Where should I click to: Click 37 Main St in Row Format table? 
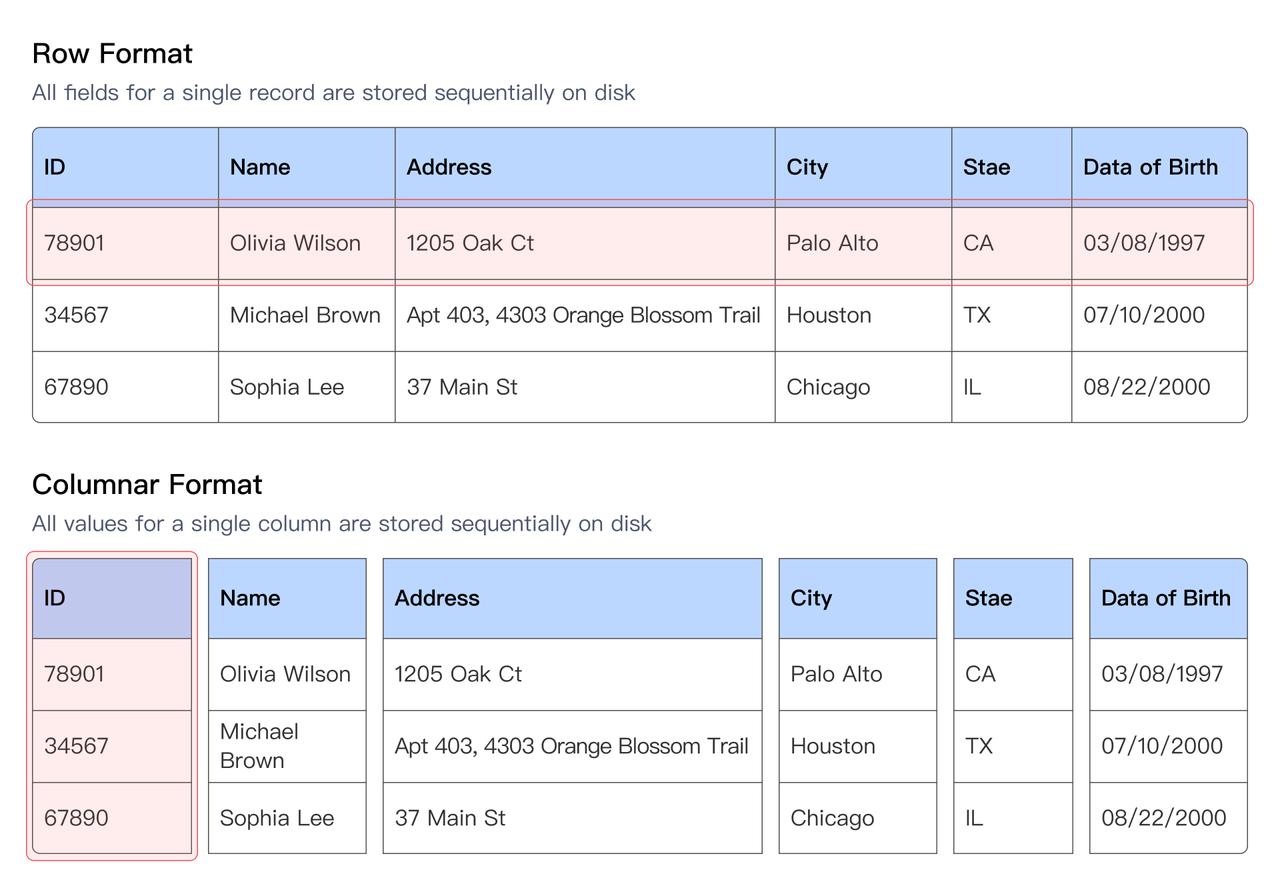(462, 387)
